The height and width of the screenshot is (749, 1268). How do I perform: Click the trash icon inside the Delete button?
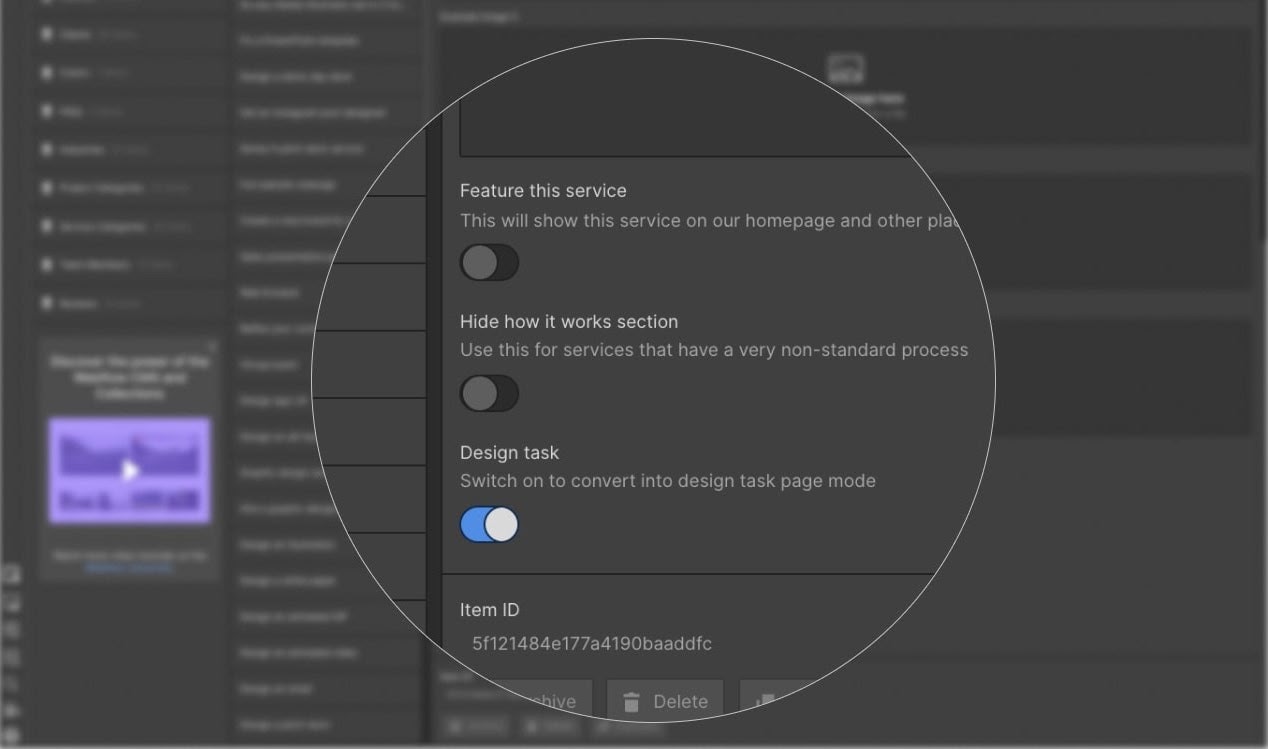633,701
